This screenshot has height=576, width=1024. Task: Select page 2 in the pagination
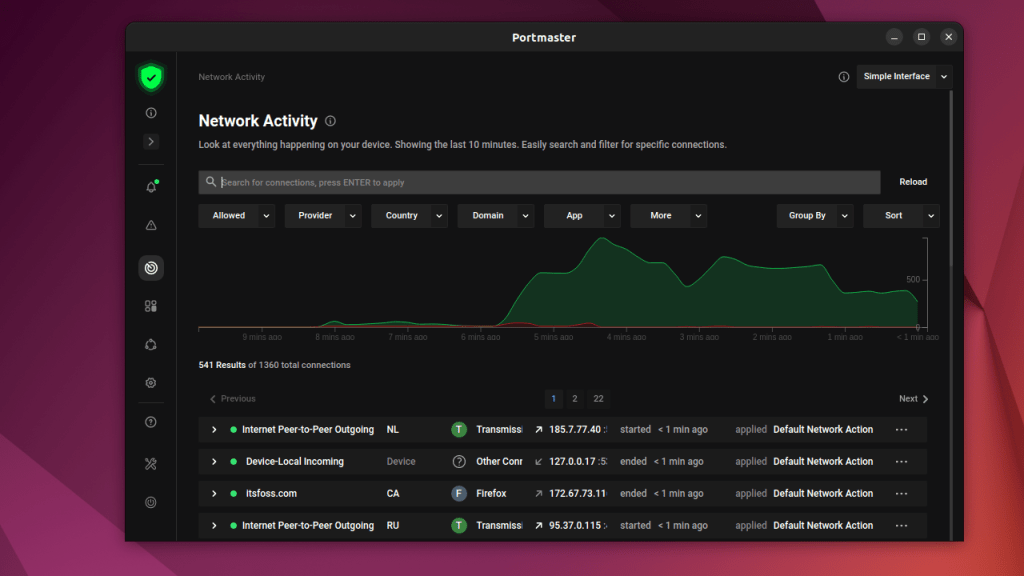pyautogui.click(x=575, y=398)
